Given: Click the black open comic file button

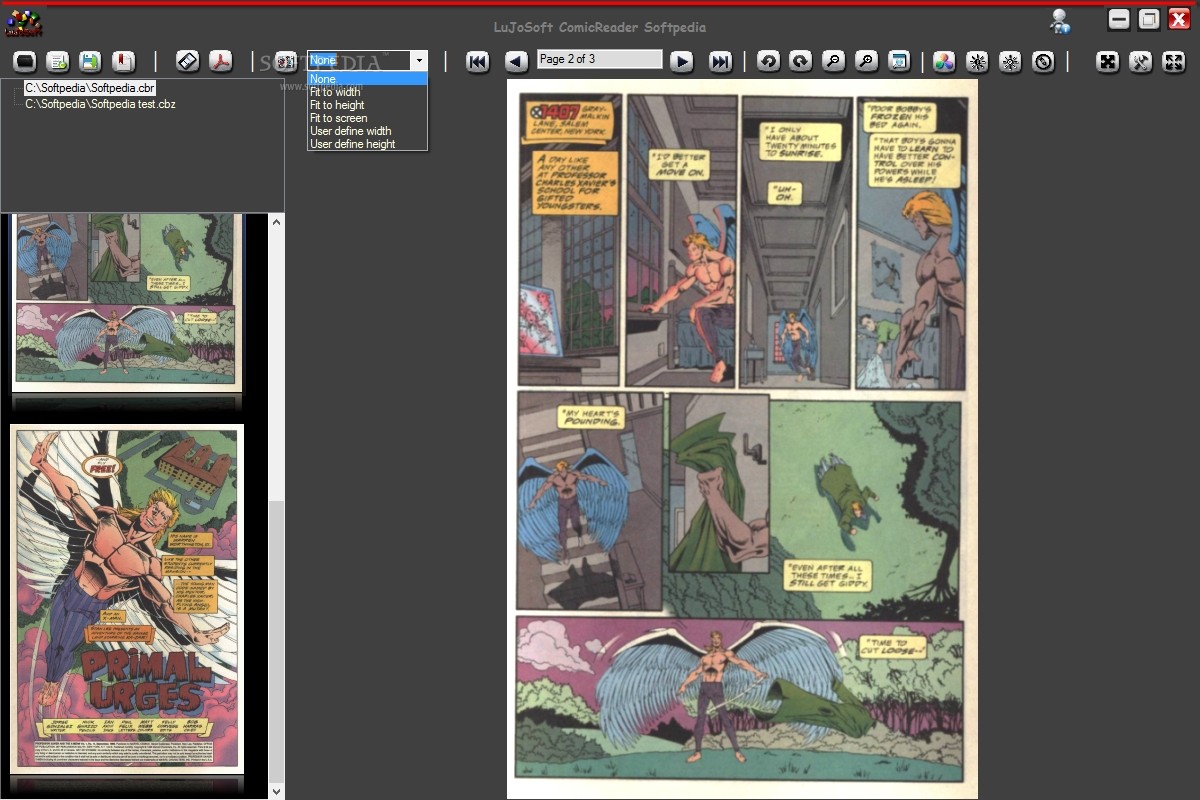Looking at the screenshot, I should click(x=25, y=62).
